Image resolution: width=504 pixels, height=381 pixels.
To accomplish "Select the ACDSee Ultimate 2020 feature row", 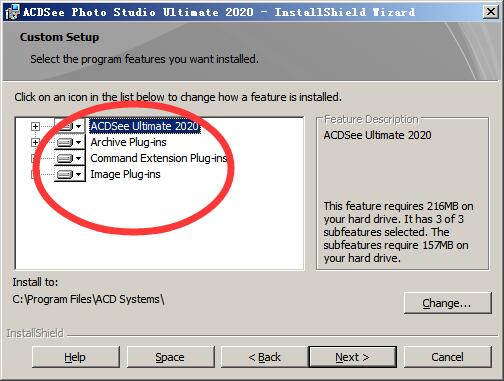I will pyautogui.click(x=145, y=126).
